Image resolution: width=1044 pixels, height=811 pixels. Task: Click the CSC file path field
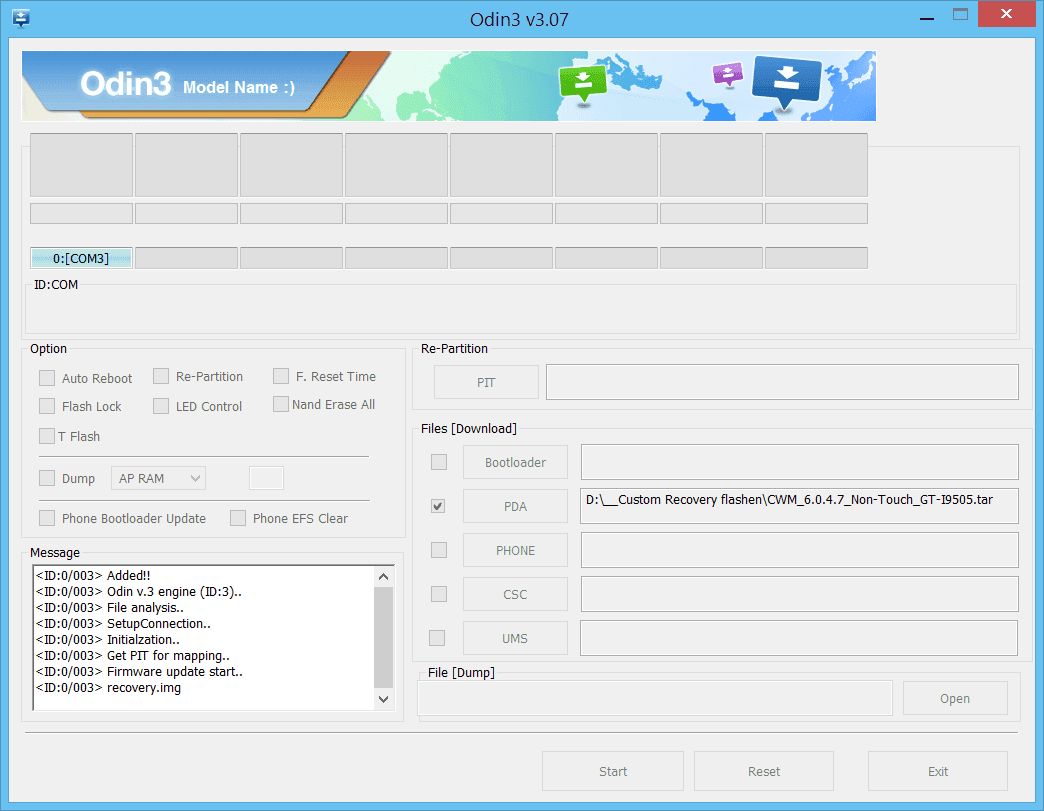click(x=800, y=594)
